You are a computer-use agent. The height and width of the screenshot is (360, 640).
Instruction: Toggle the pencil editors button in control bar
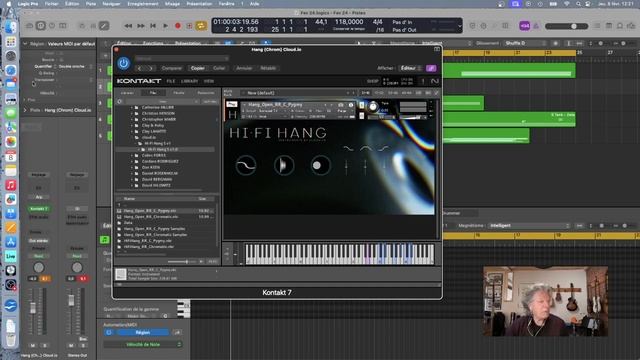pyautogui.click(x=104, y=26)
